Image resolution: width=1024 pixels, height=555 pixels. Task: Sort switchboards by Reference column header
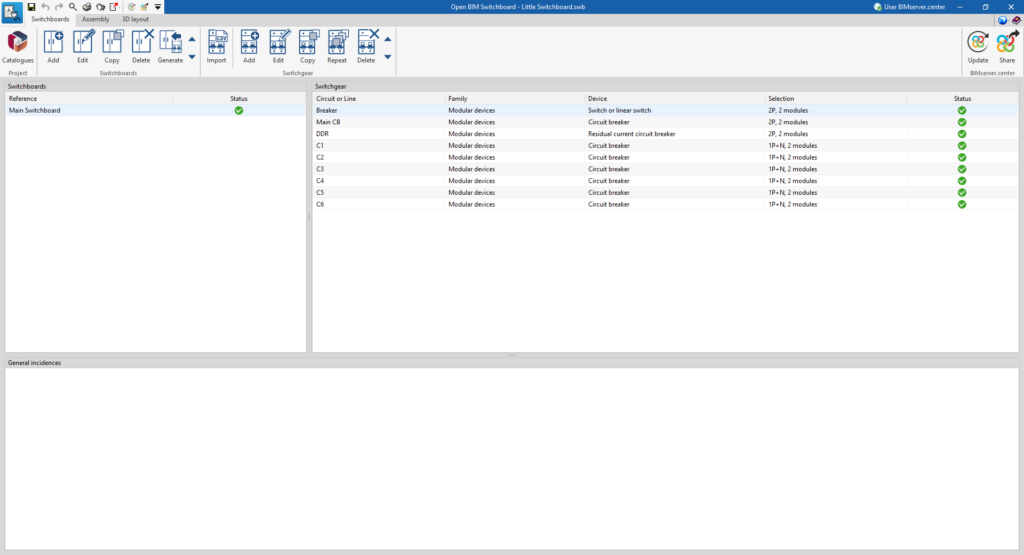tap(89, 99)
